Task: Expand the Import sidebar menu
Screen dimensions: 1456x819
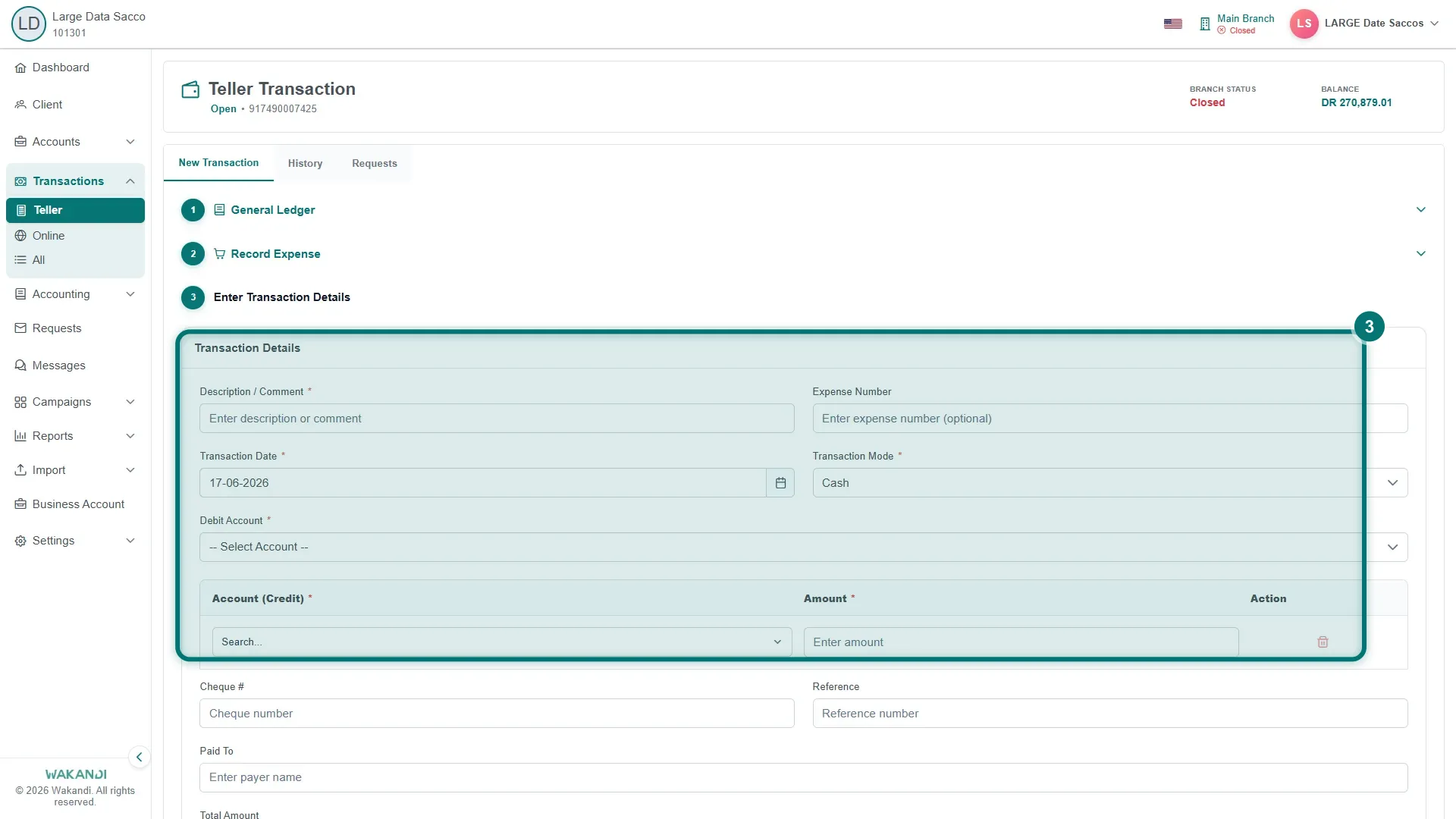Action: [130, 470]
